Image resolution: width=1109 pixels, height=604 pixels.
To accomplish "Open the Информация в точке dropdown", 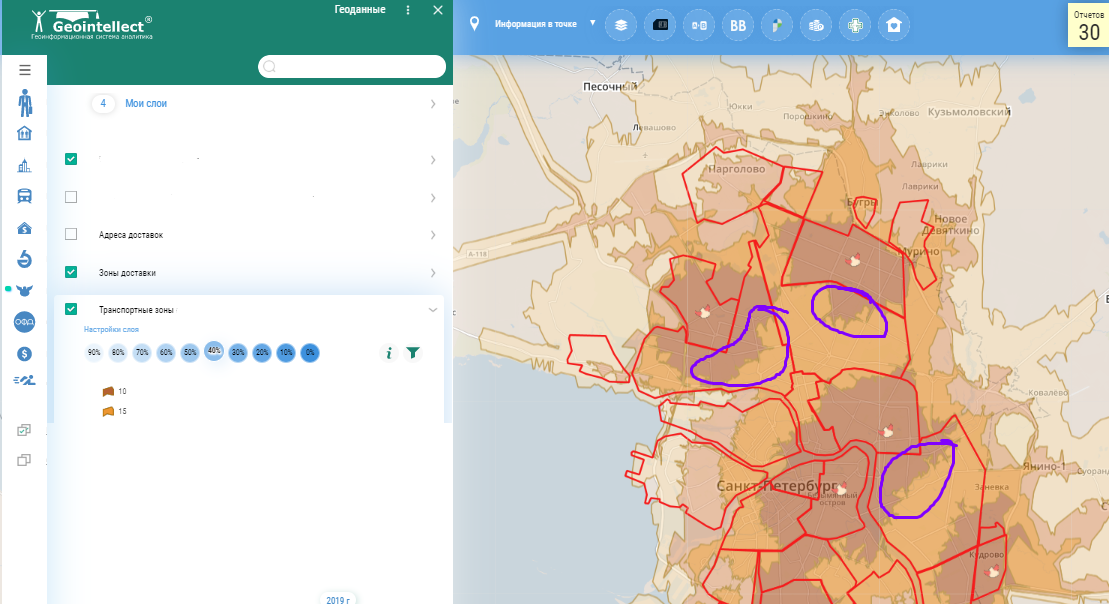I will tap(592, 23).
